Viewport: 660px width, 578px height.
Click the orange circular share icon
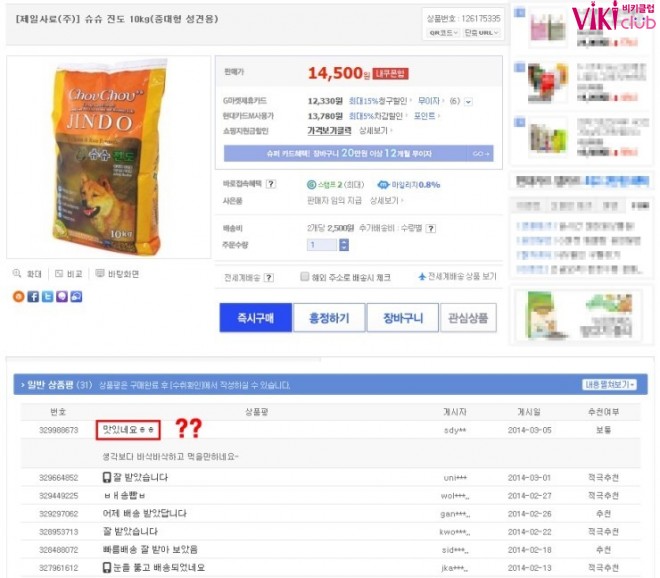tap(19, 296)
